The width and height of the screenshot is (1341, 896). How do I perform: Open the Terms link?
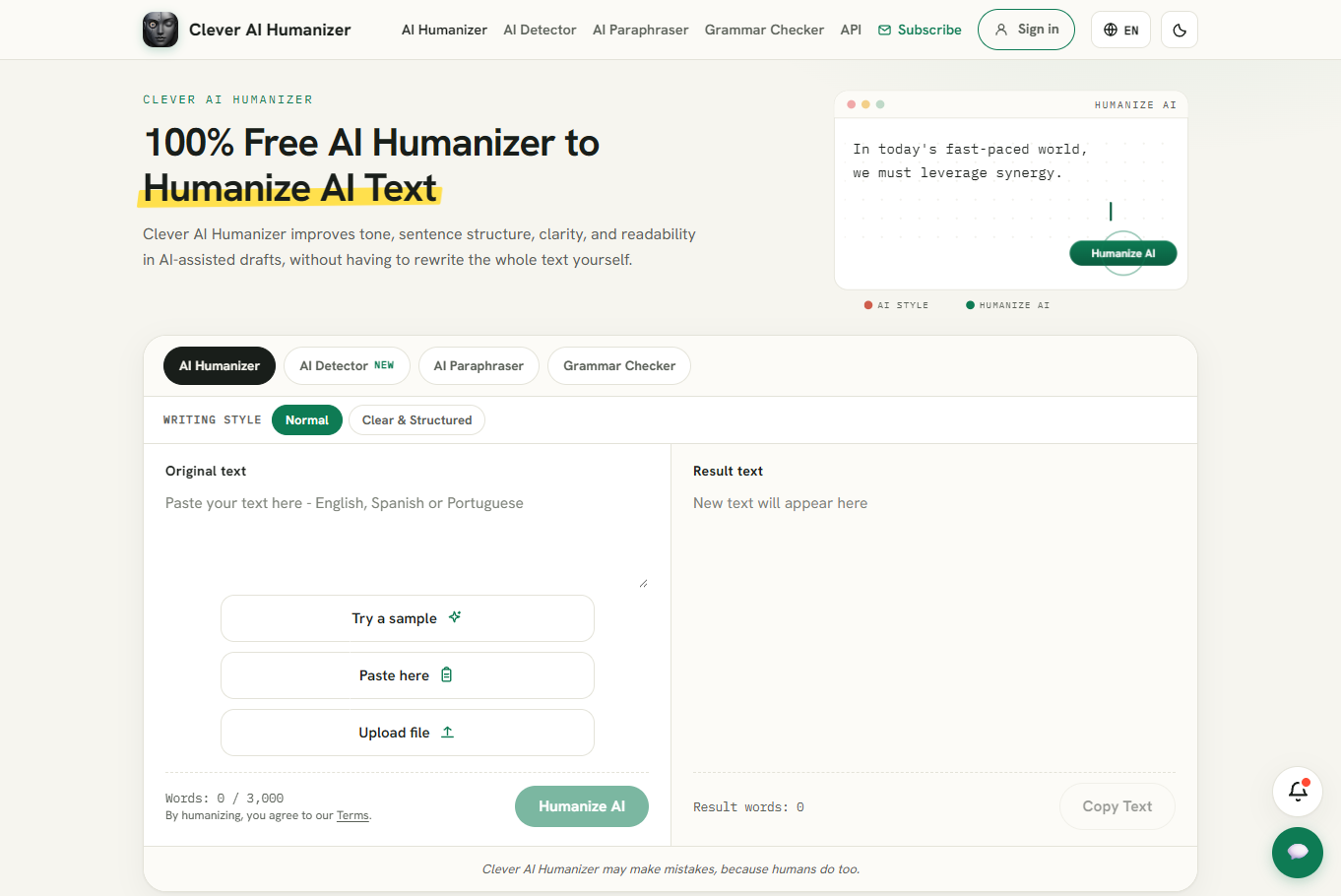pos(352,815)
